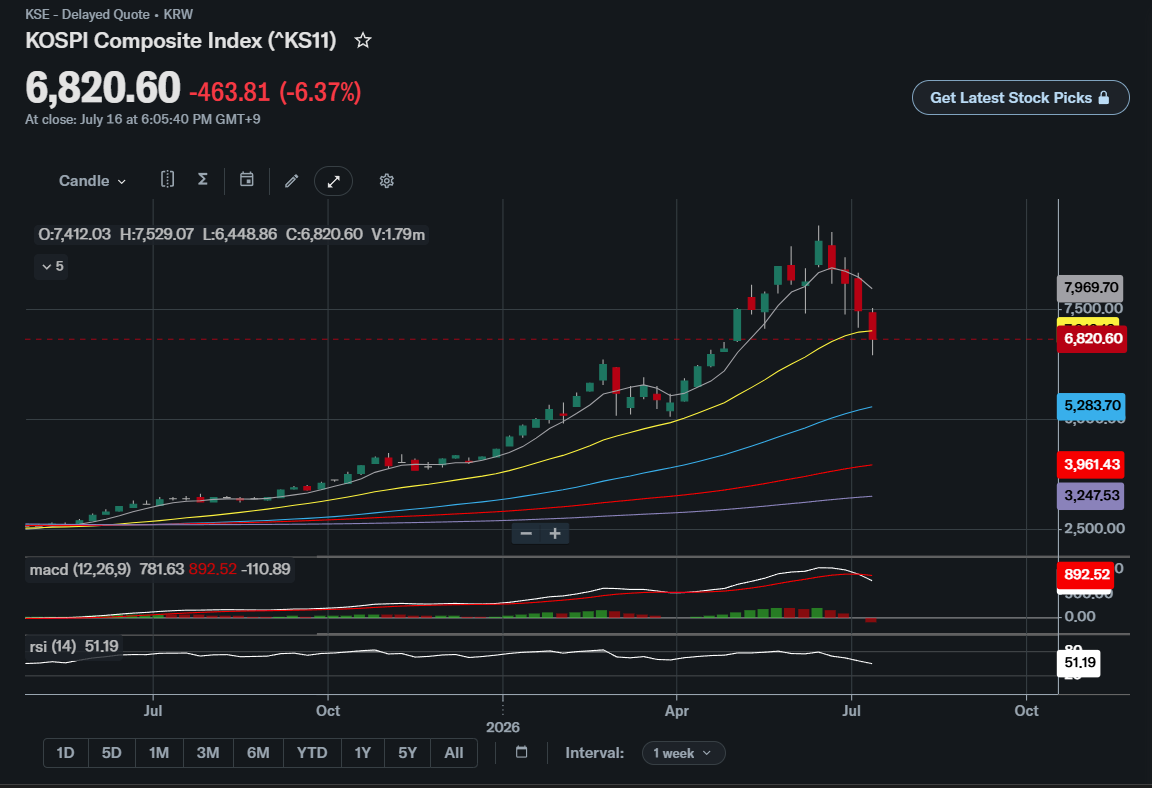
Task: Open the events calendar icon in toolbar
Action: coord(247,180)
